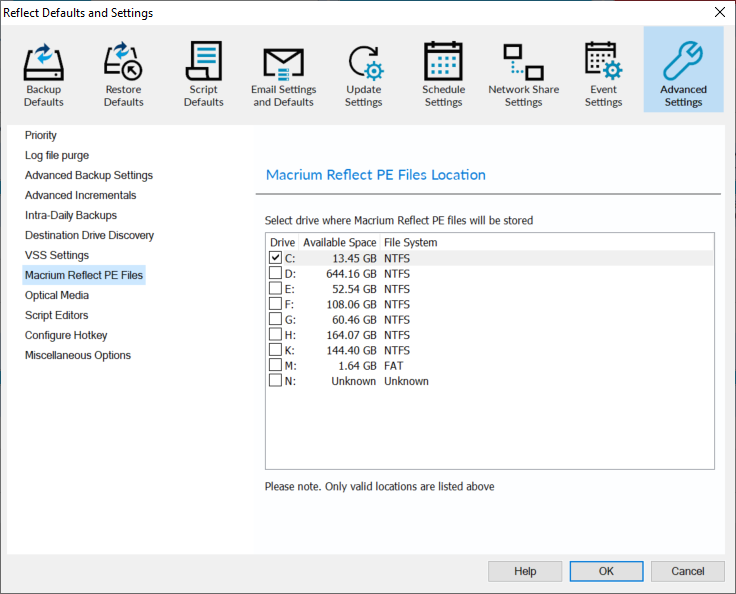Open Destination Drive Discovery page
The width and height of the screenshot is (736, 594).
[x=89, y=235]
